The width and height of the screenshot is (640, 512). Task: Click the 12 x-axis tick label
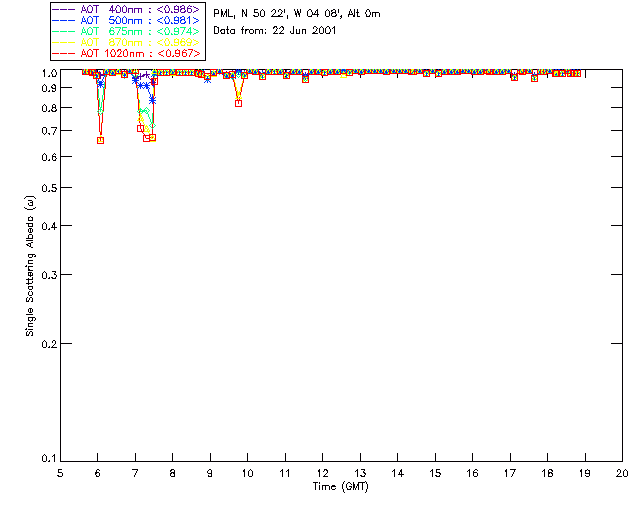pos(322,473)
